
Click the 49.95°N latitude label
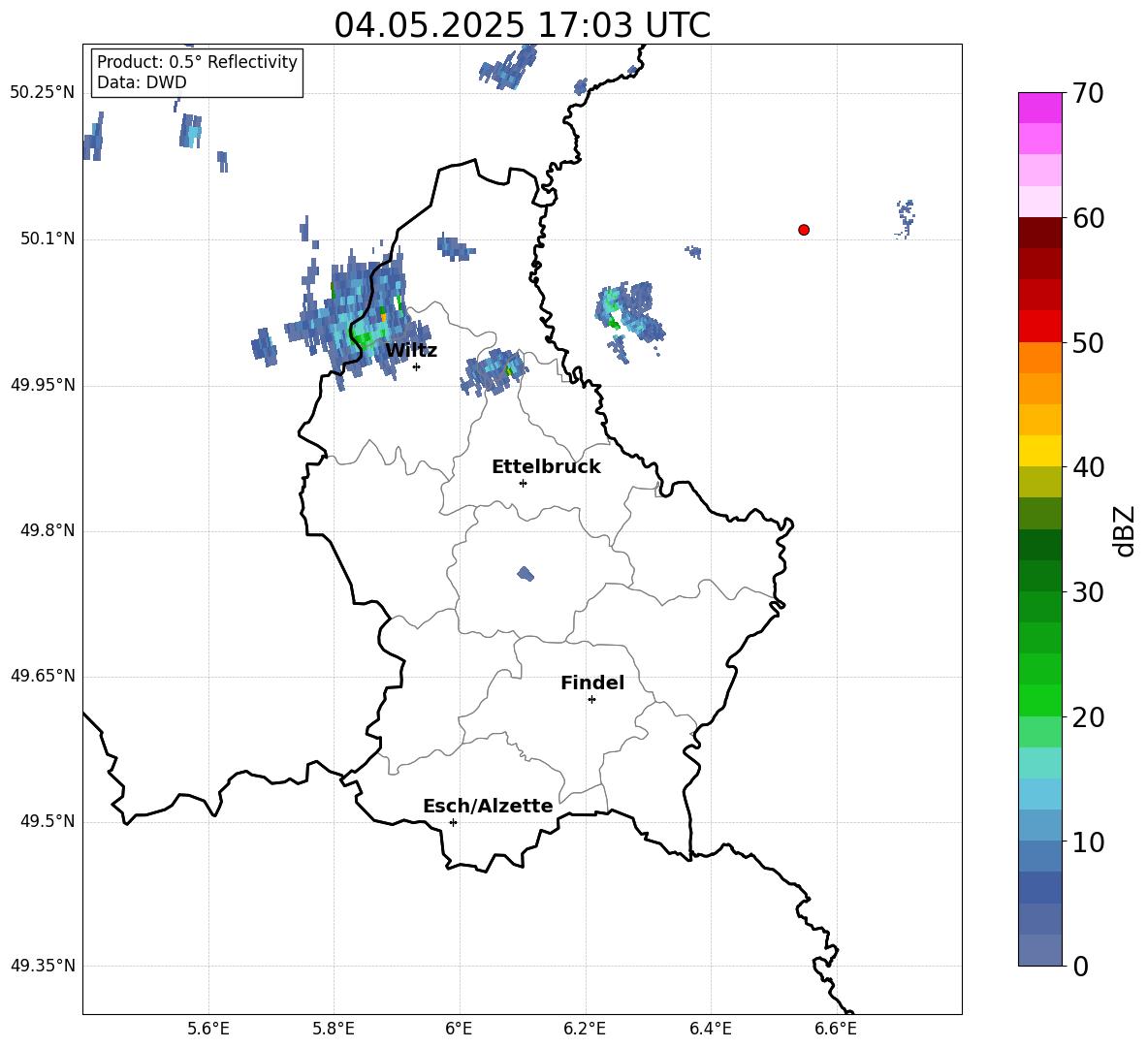(43, 385)
